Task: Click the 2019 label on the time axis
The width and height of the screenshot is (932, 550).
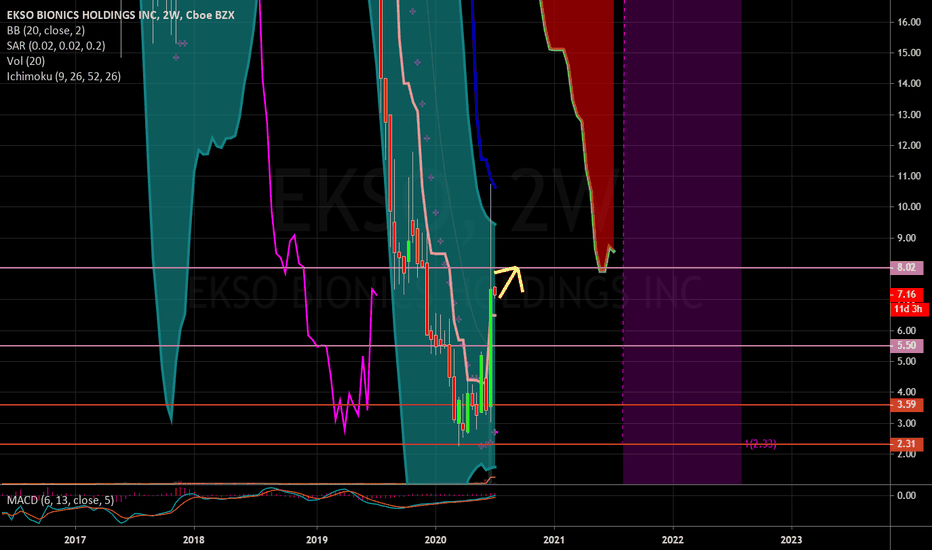Action: 316,540
